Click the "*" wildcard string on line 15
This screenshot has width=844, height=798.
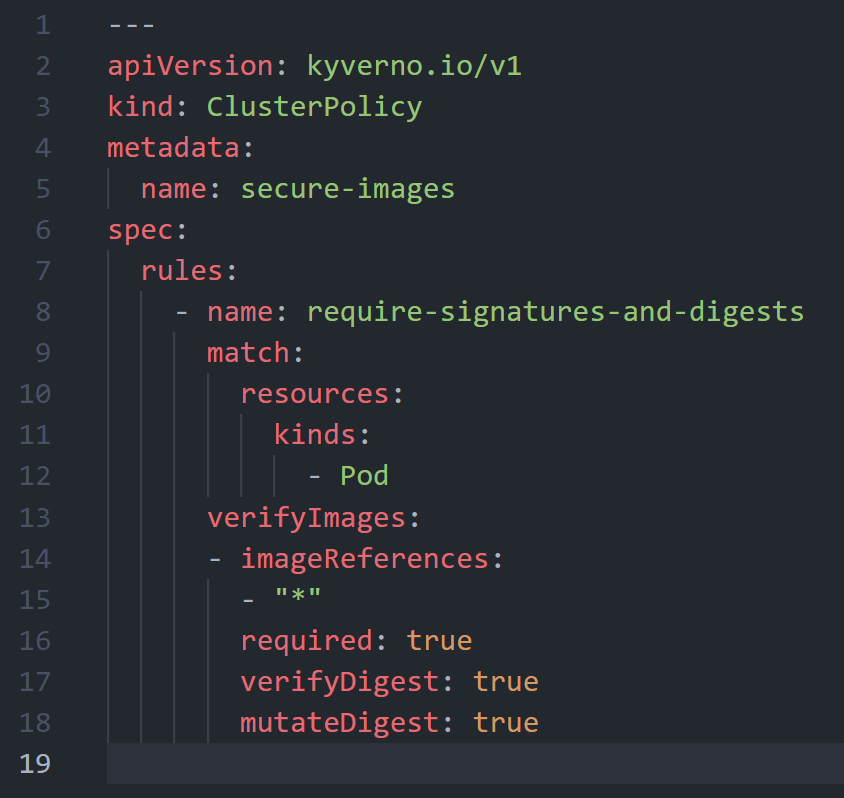tap(298, 596)
